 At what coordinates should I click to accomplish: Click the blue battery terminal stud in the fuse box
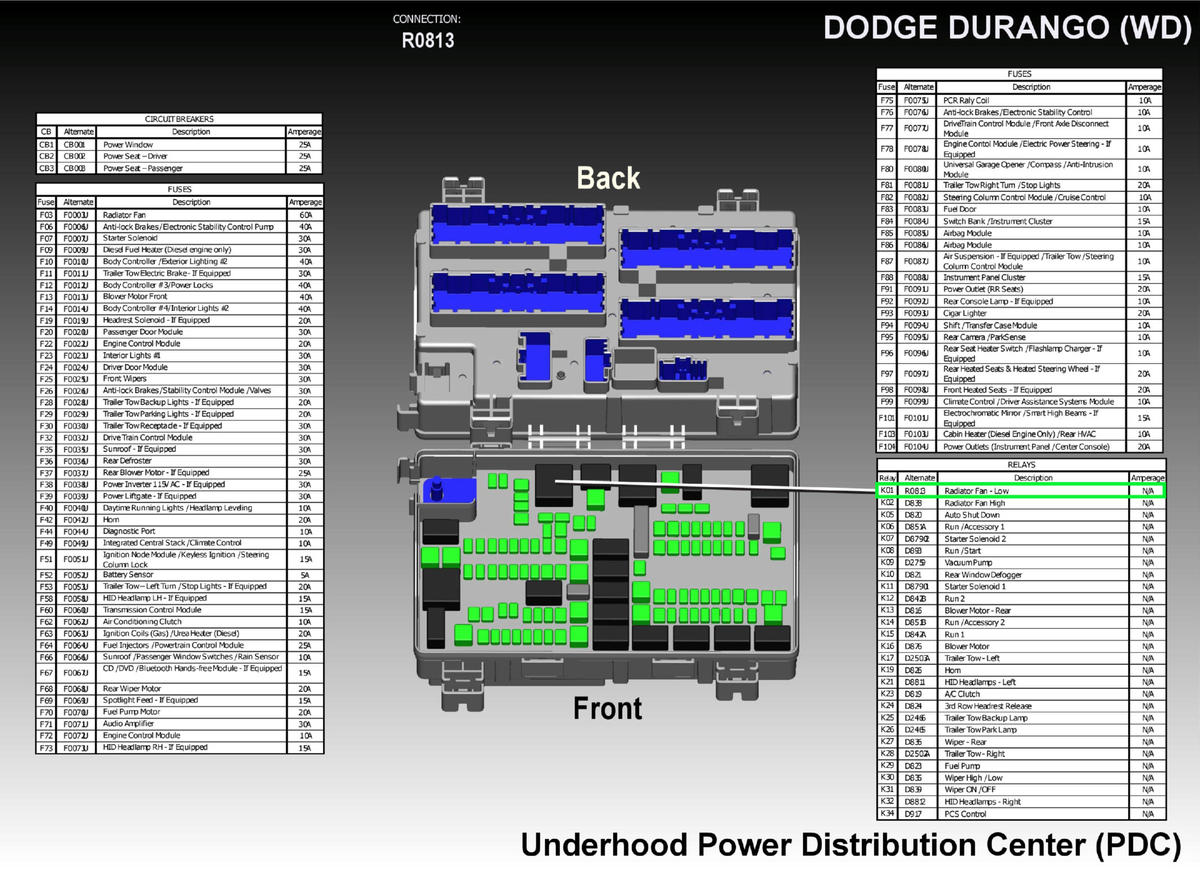(x=436, y=491)
